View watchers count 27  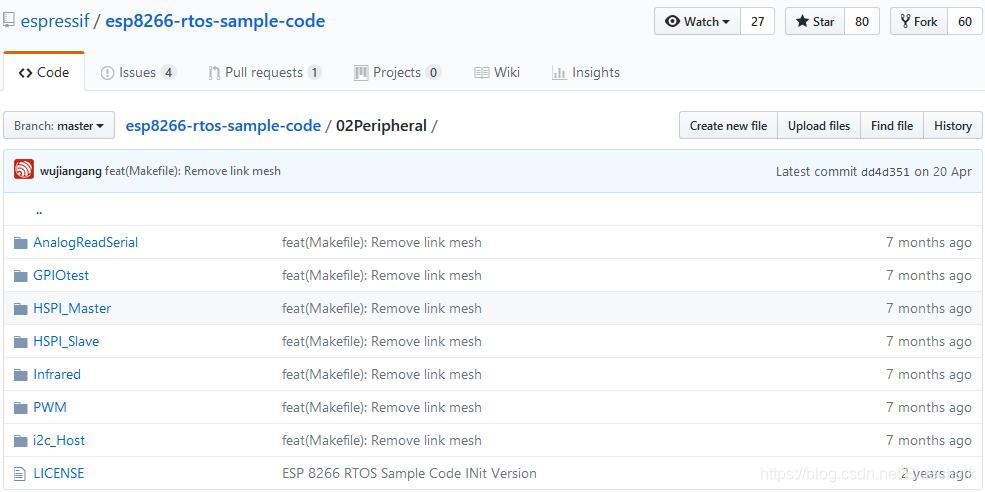coord(758,21)
